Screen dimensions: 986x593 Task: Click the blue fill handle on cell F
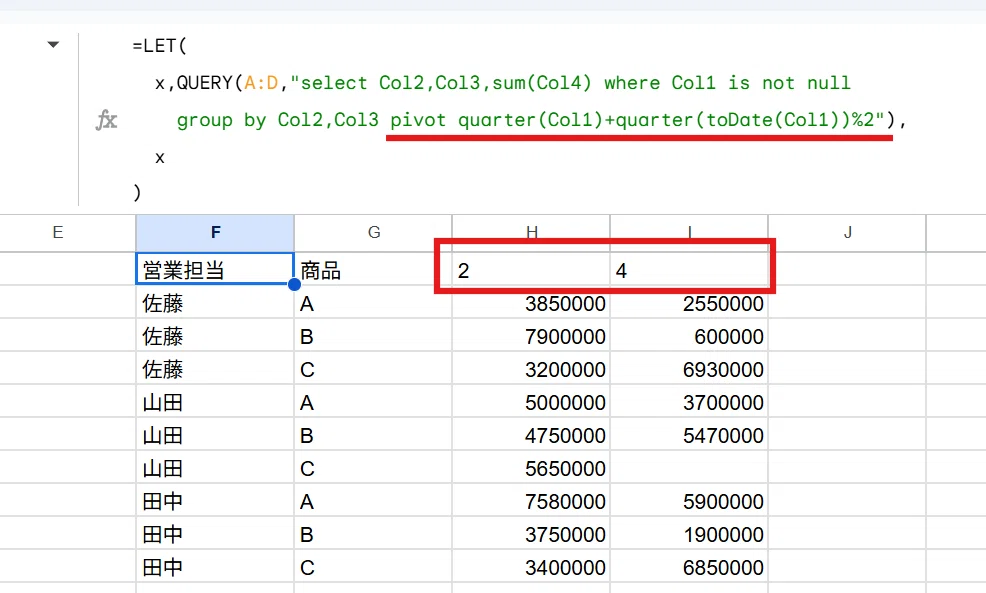tap(294, 284)
